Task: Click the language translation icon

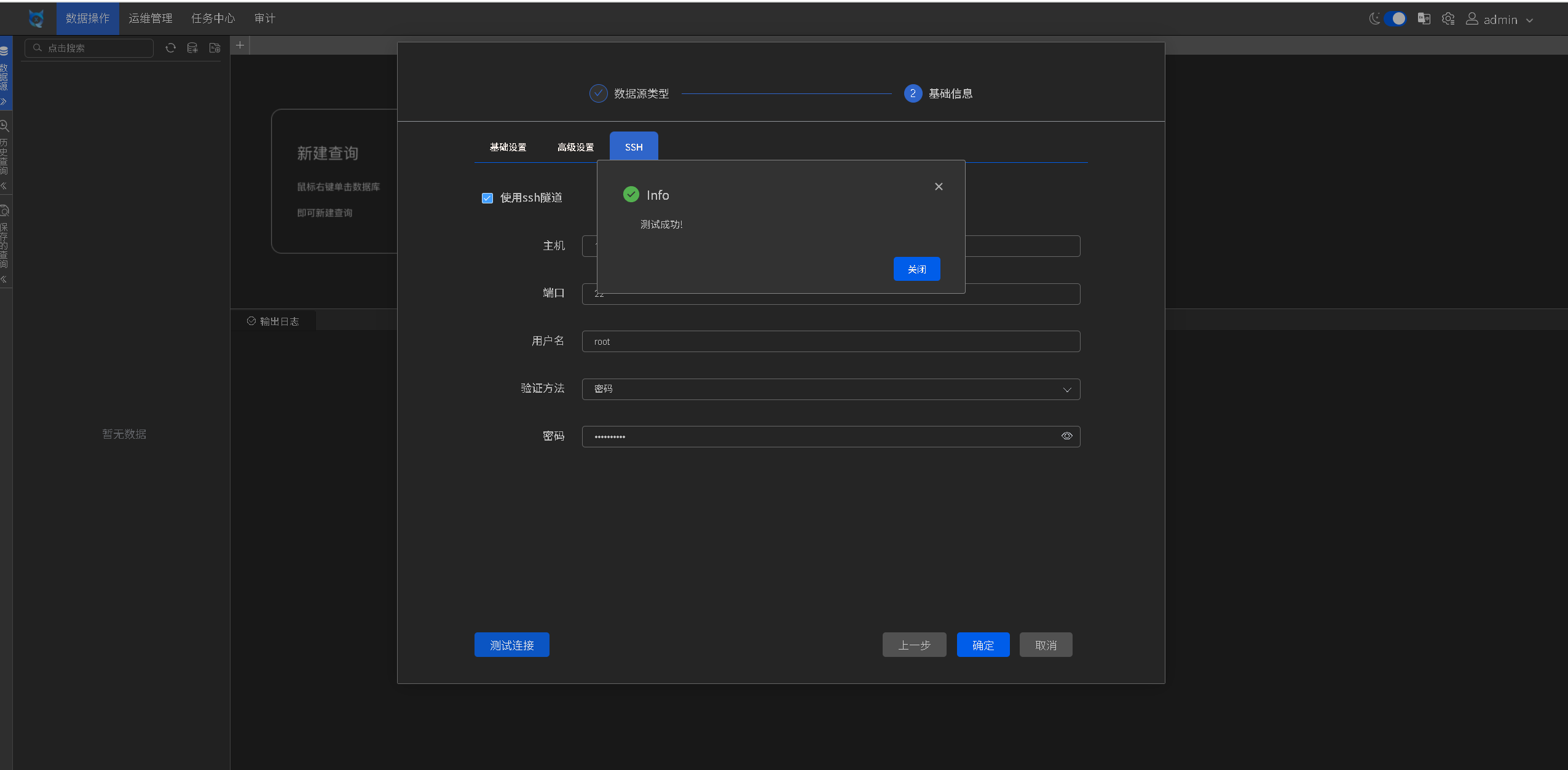Action: 1424,18
